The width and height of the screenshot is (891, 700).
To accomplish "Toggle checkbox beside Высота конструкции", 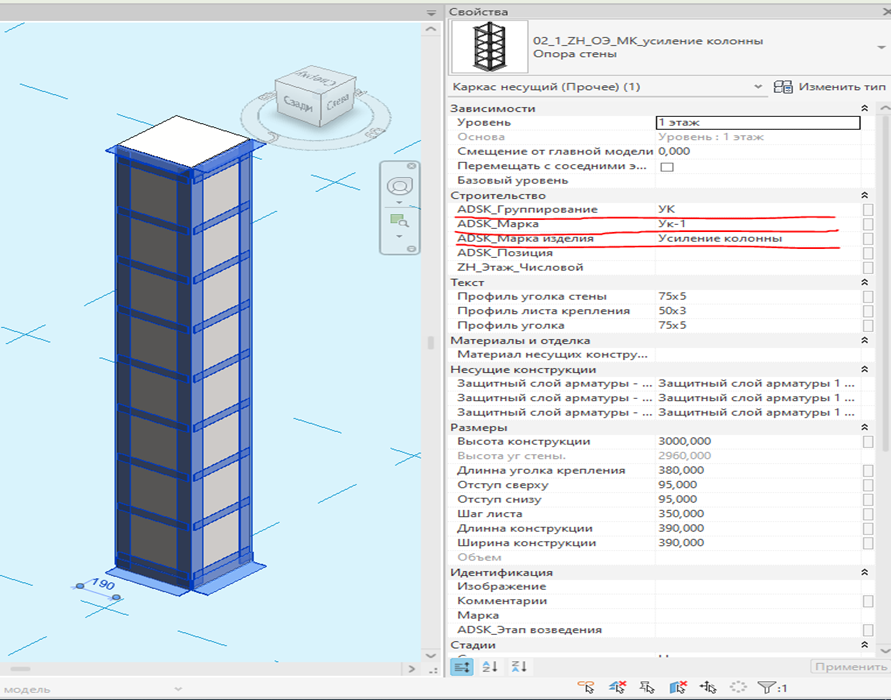I will (x=868, y=441).
